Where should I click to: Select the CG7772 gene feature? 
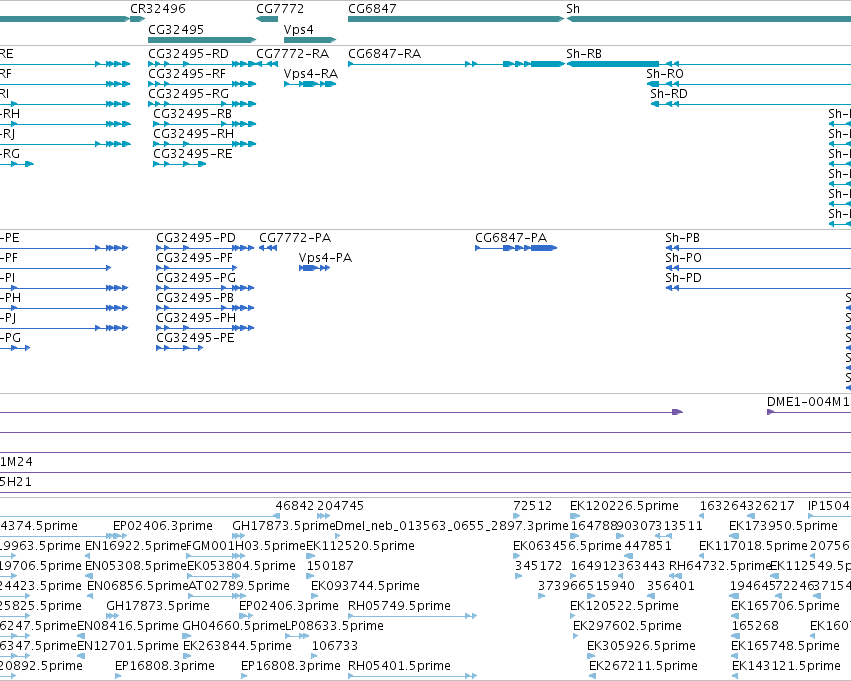pyautogui.click(x=266, y=19)
